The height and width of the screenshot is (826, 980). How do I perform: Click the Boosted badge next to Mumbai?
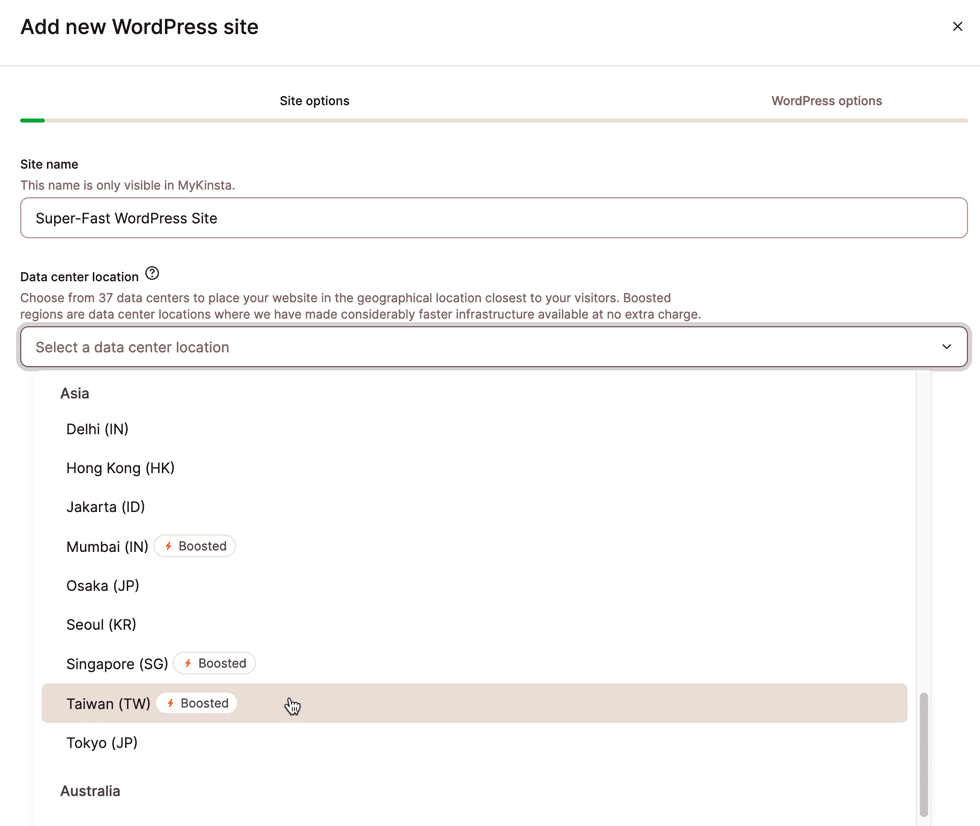[195, 546]
